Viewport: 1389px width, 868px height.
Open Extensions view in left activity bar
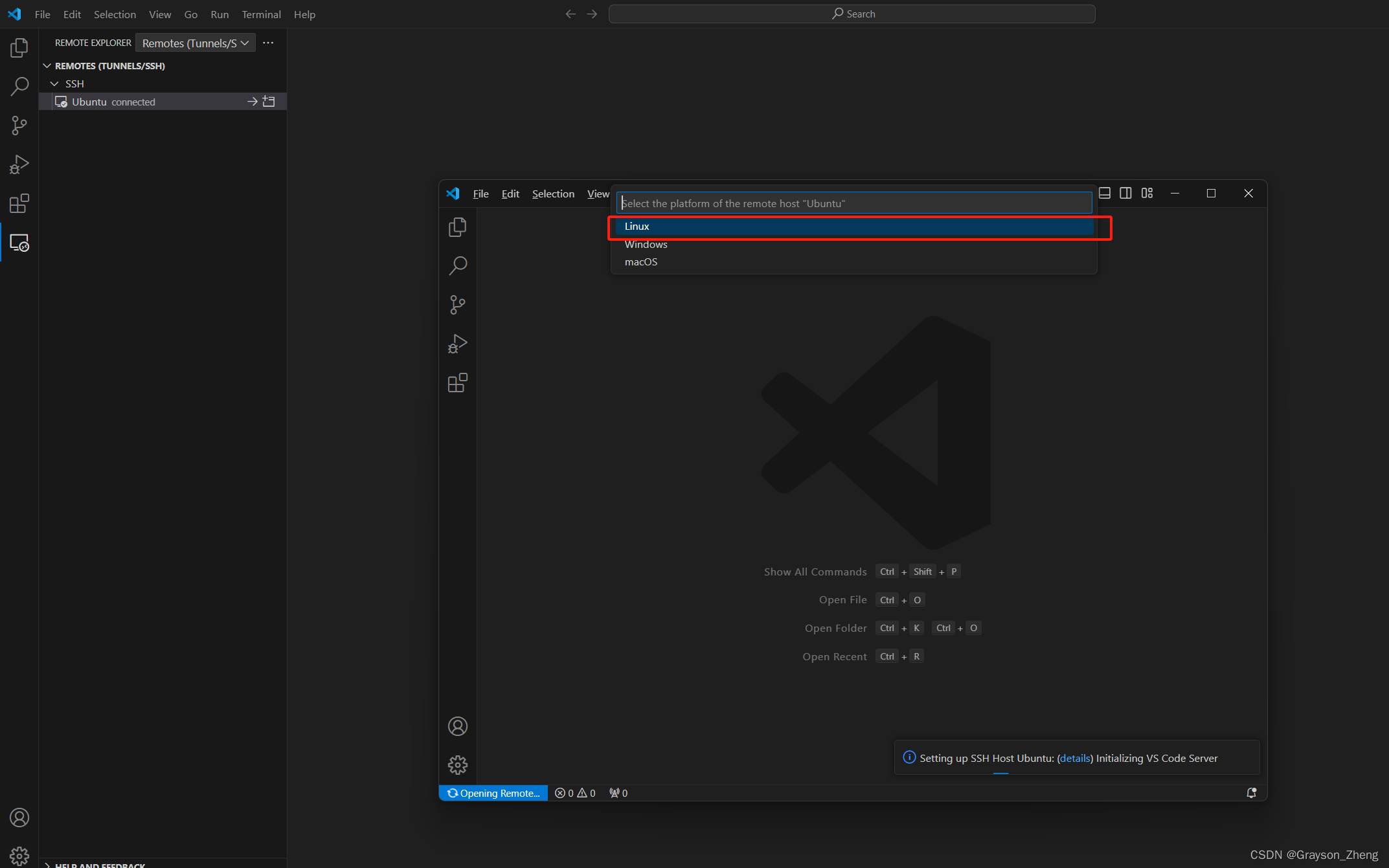[x=19, y=204]
